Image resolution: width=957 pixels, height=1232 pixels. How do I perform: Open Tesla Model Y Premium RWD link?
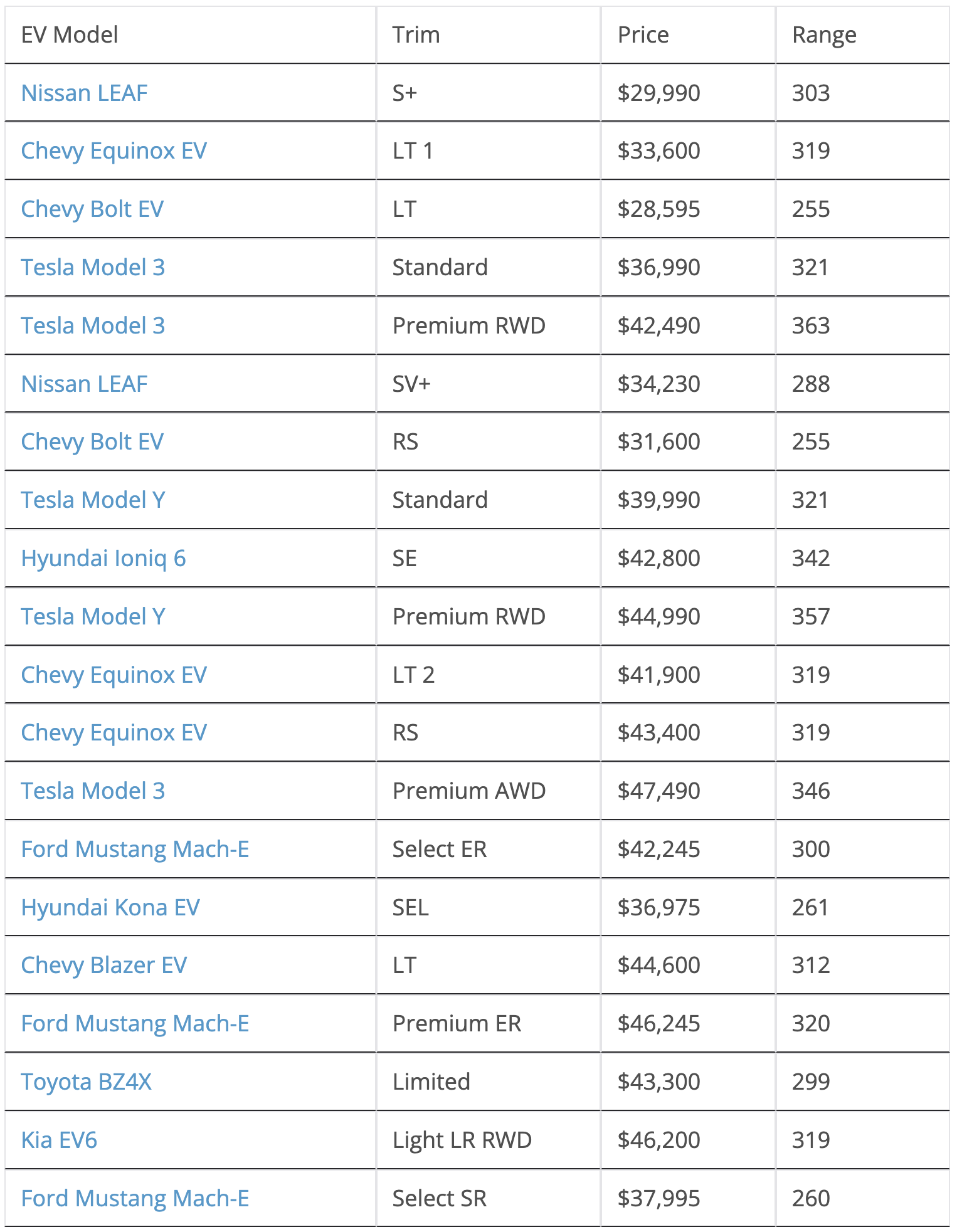(93, 617)
